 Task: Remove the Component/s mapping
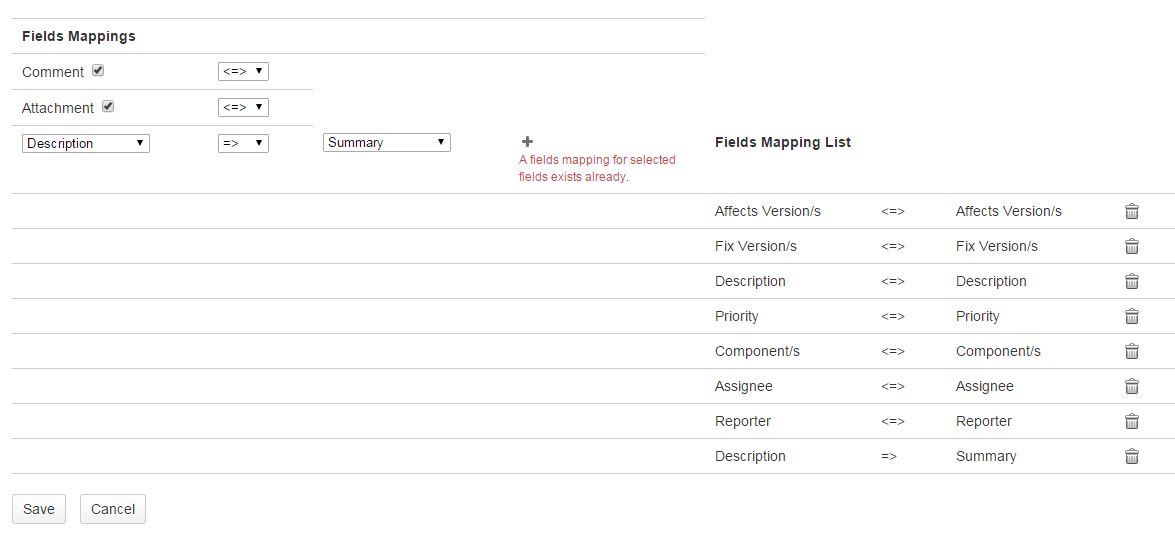click(x=1132, y=351)
